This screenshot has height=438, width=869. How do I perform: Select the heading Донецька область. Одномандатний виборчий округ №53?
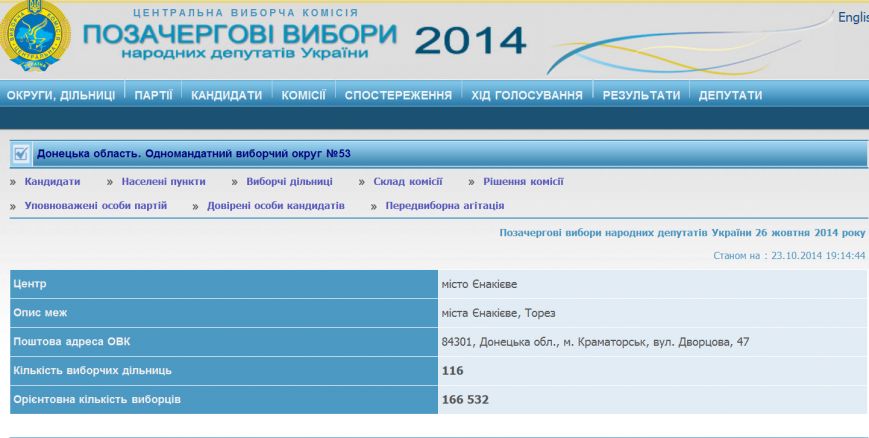(193, 154)
